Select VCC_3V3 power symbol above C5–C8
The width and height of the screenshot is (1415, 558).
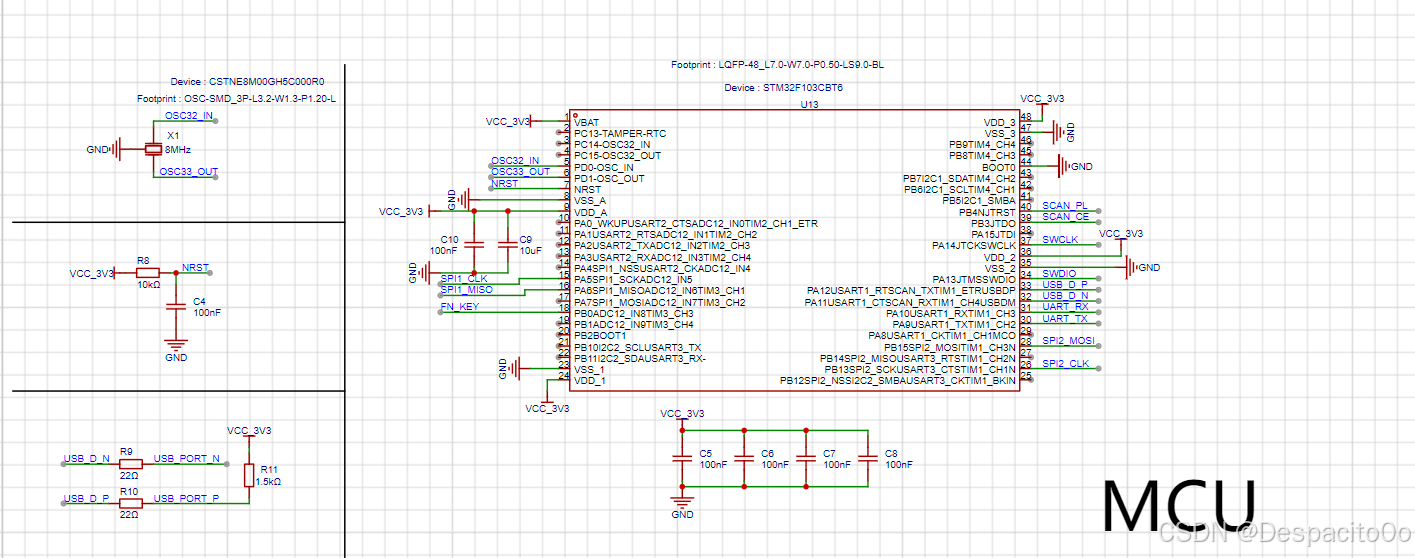682,415
